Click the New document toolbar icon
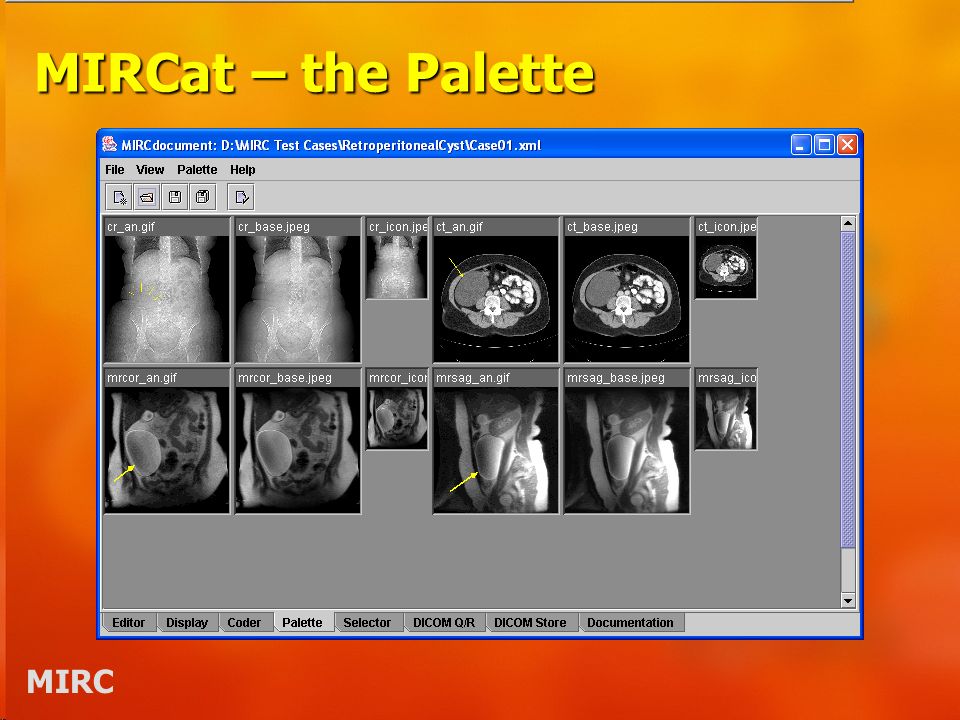This screenshot has width=960, height=720. (x=120, y=197)
